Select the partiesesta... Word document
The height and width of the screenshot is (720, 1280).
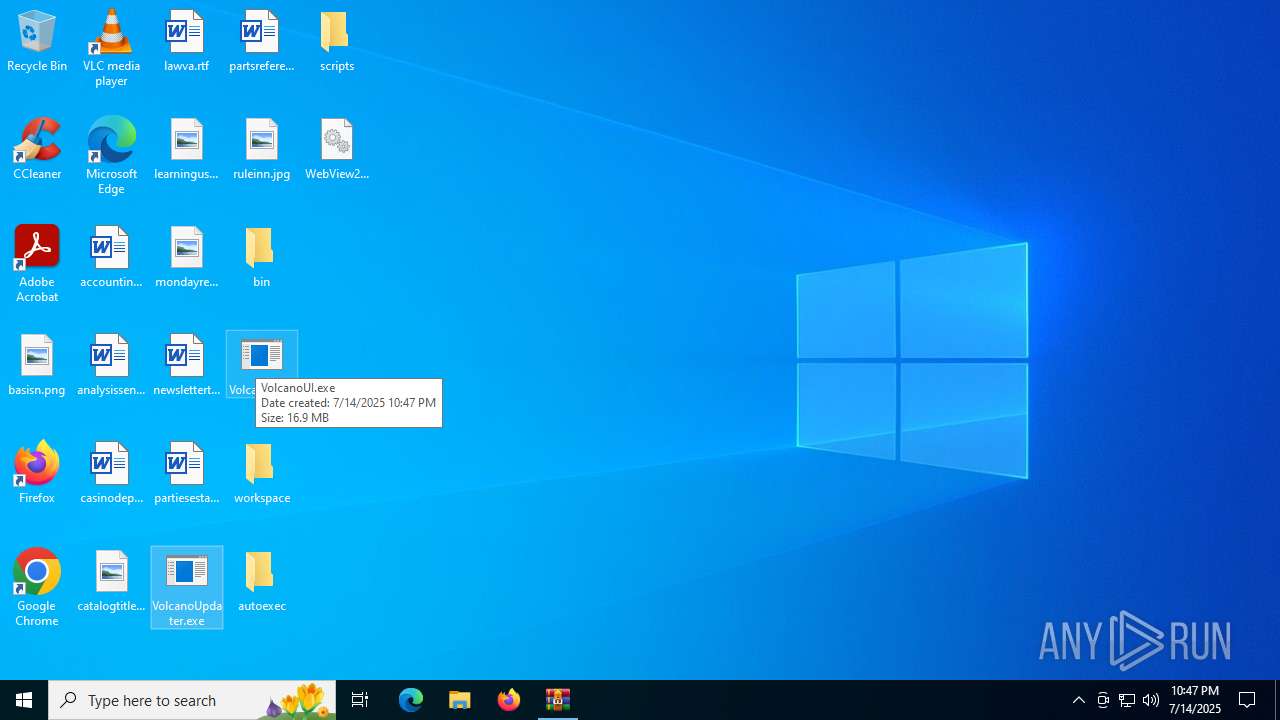(x=186, y=474)
